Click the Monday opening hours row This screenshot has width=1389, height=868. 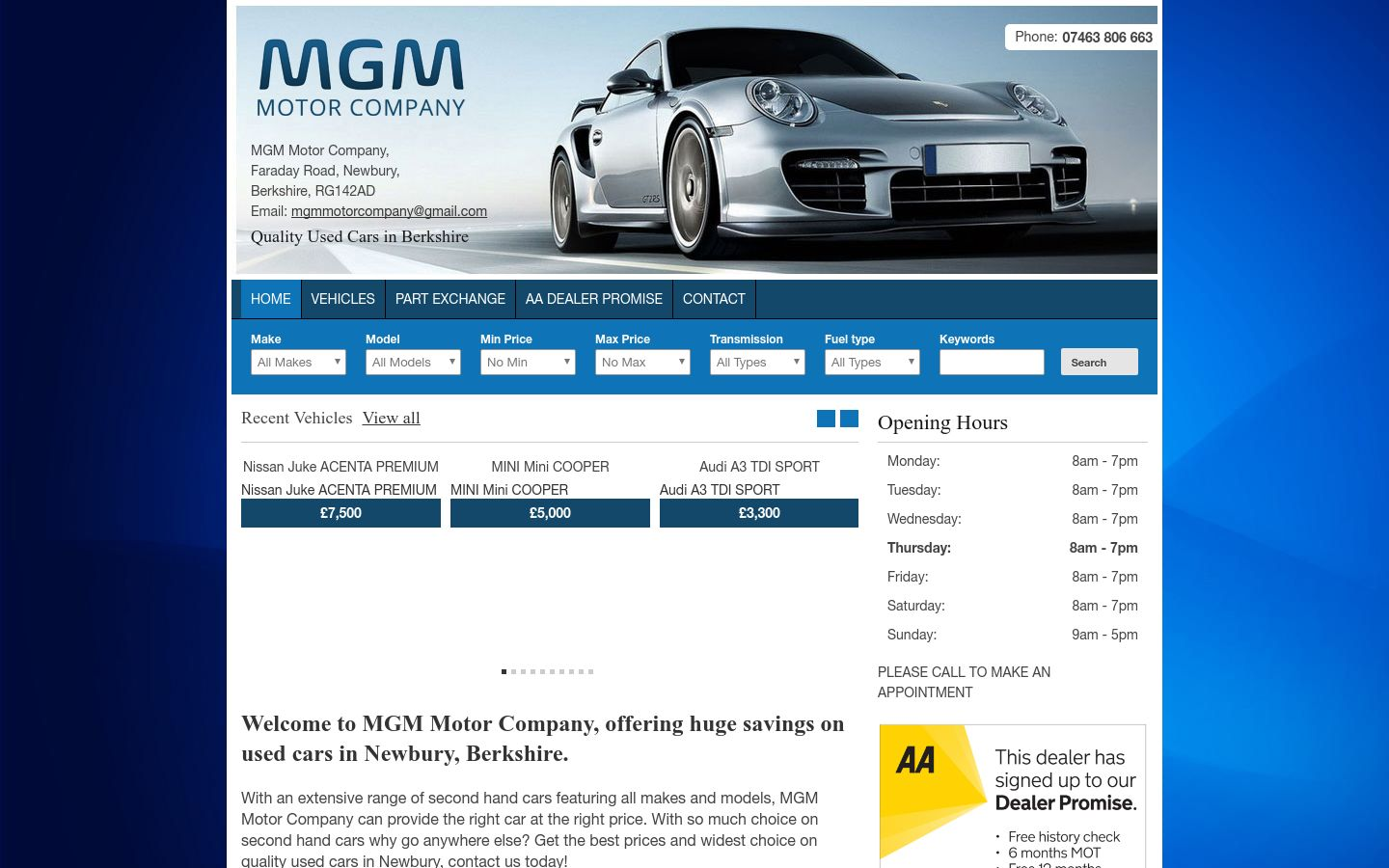[x=1013, y=461]
